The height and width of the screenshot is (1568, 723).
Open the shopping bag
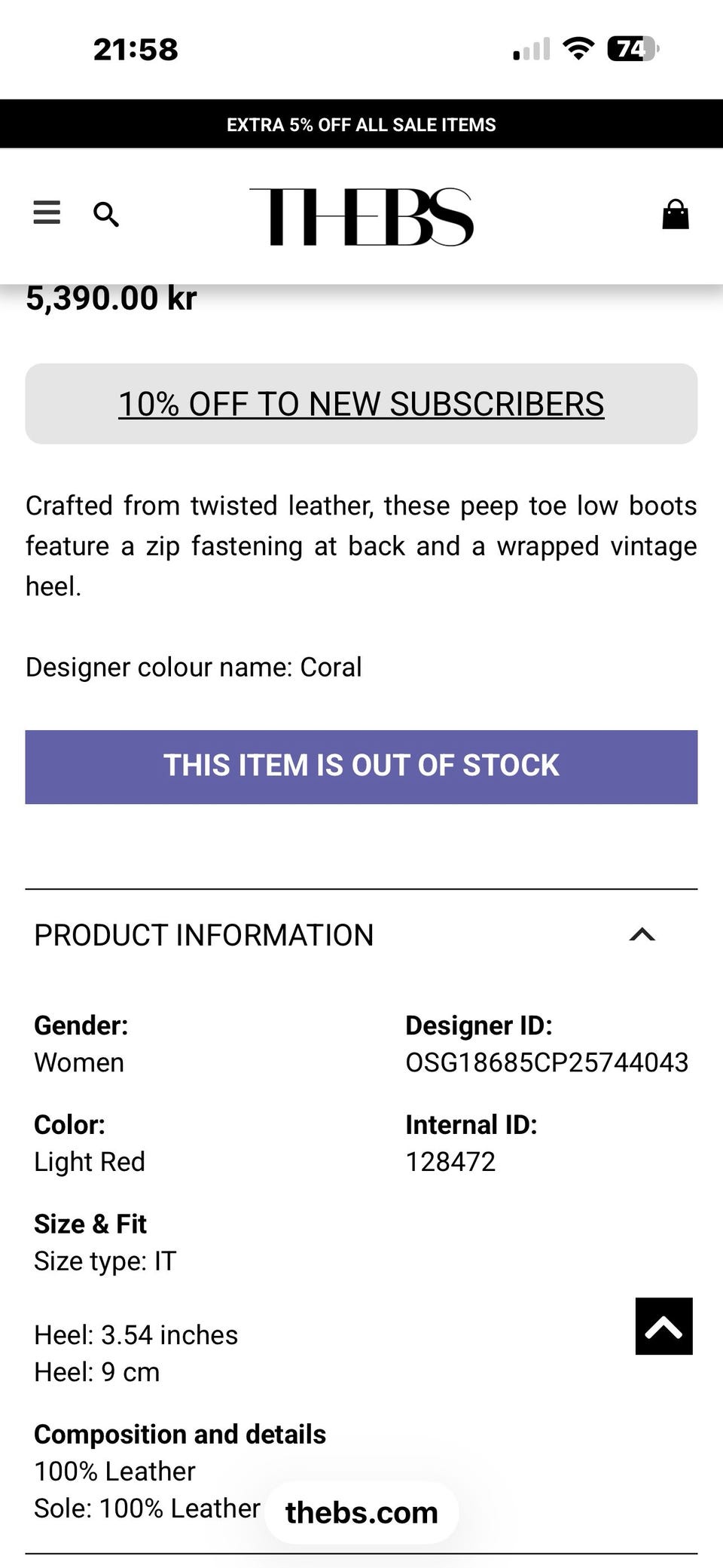[x=675, y=215]
